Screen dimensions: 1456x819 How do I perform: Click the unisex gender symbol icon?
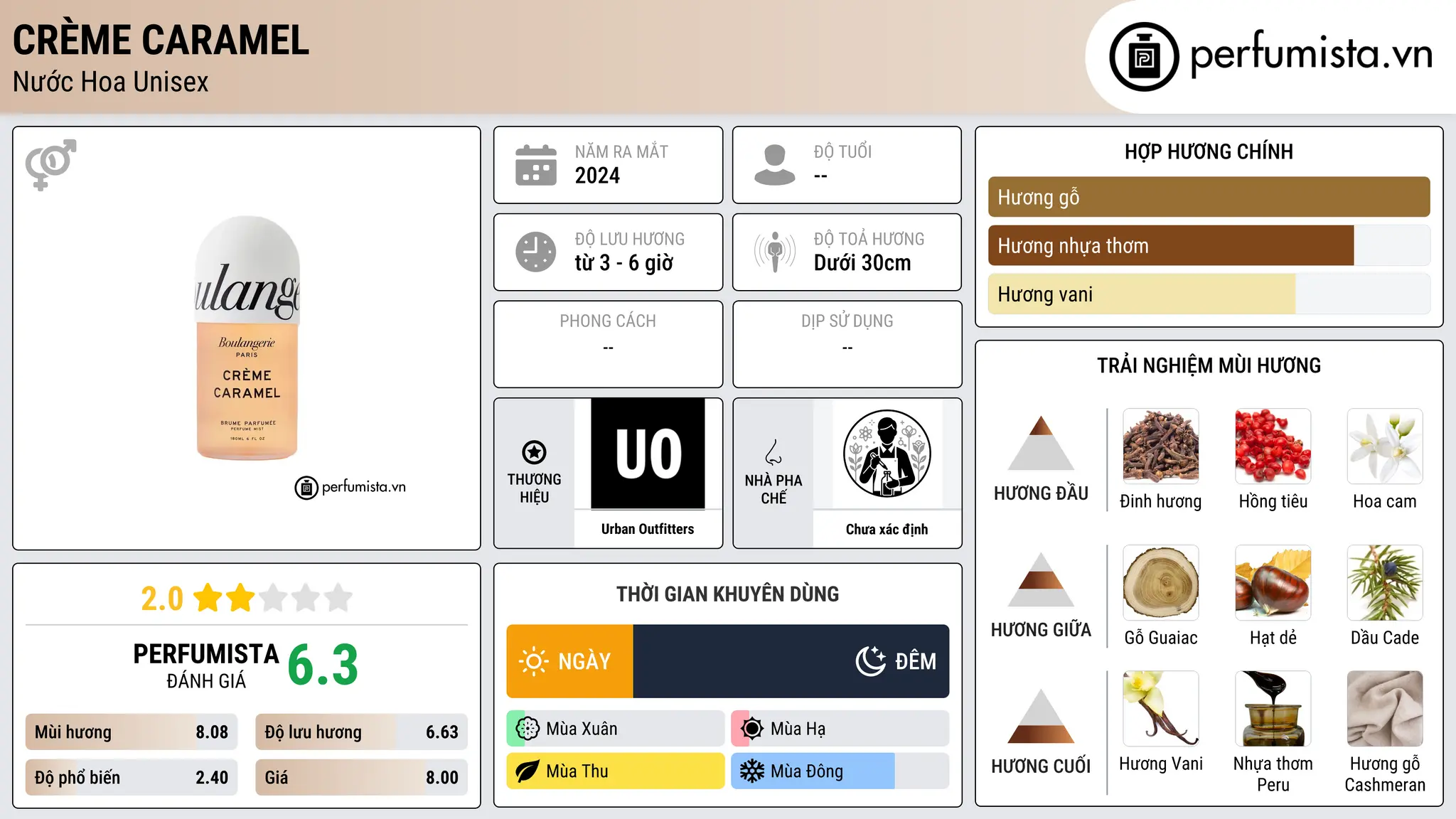tap(50, 164)
